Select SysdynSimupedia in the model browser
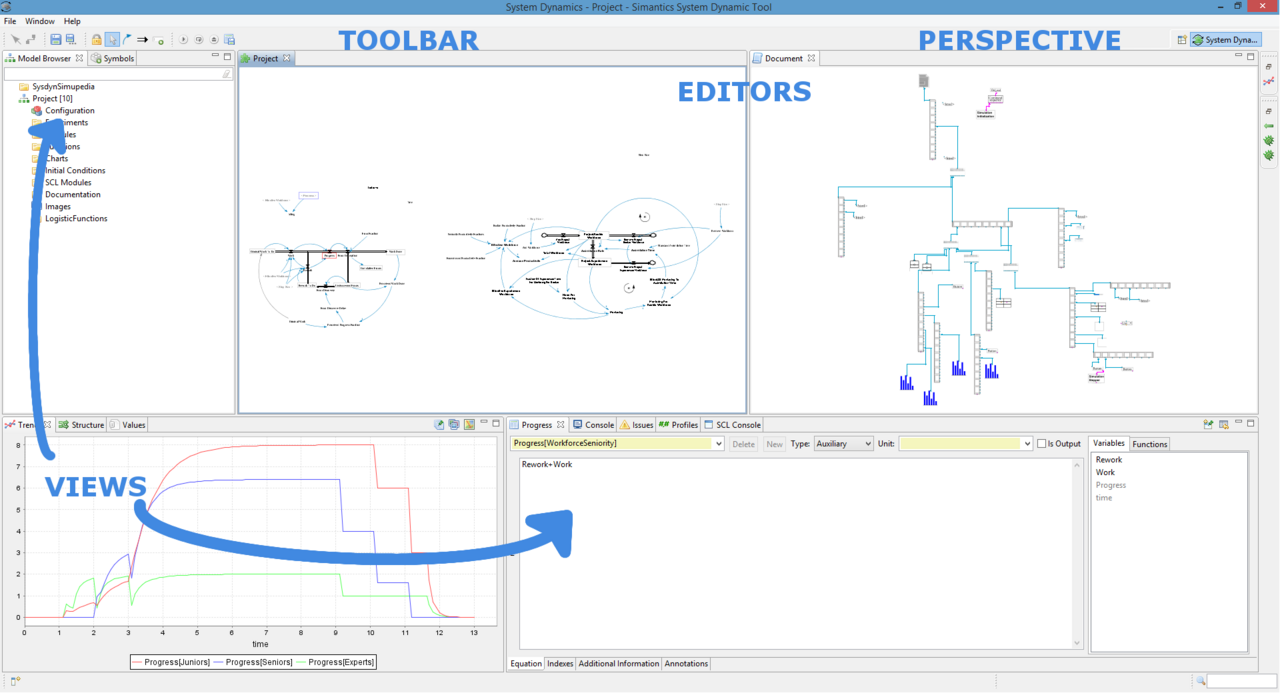 click(63, 87)
